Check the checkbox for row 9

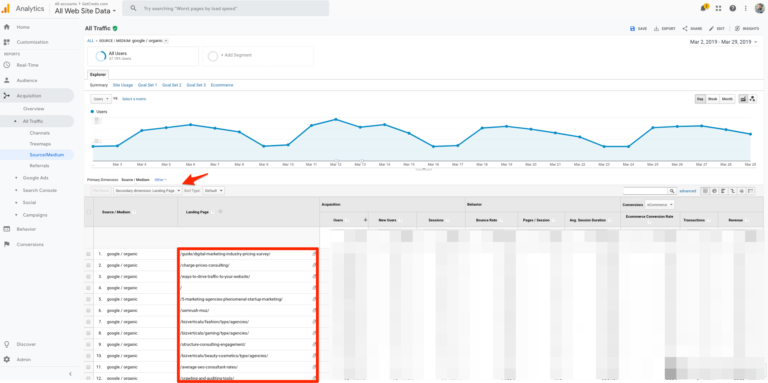coord(89,344)
